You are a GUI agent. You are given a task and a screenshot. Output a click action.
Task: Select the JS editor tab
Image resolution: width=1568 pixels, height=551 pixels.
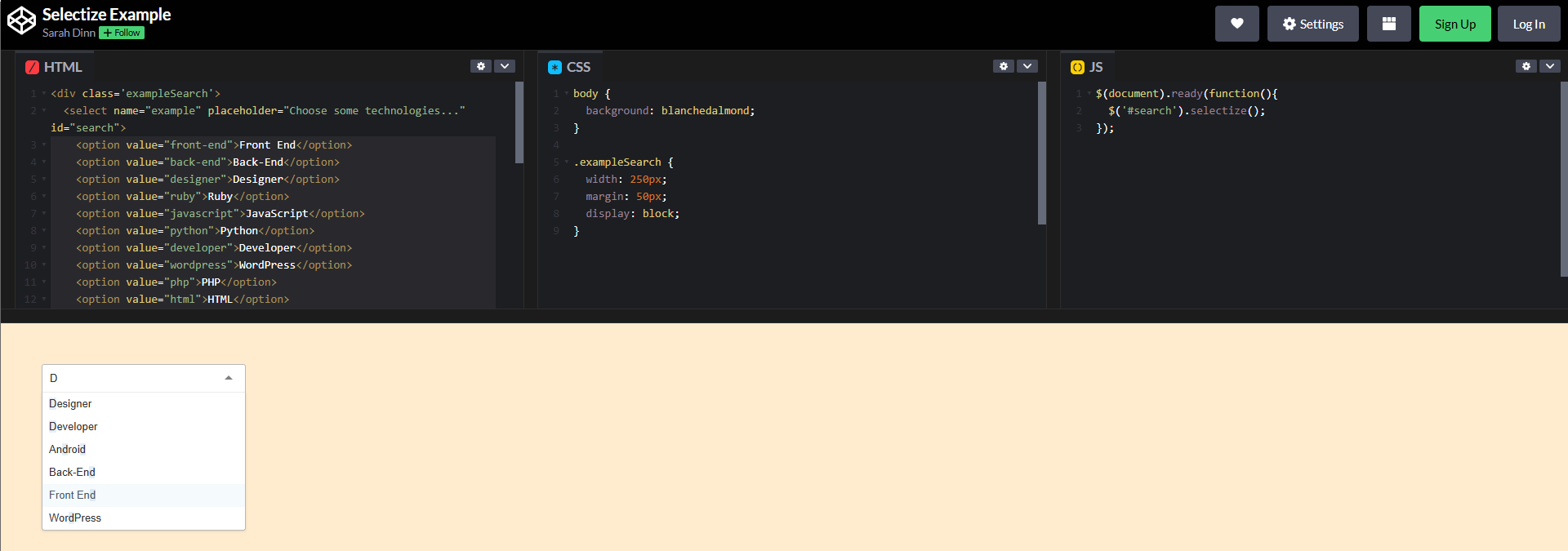tap(1087, 67)
